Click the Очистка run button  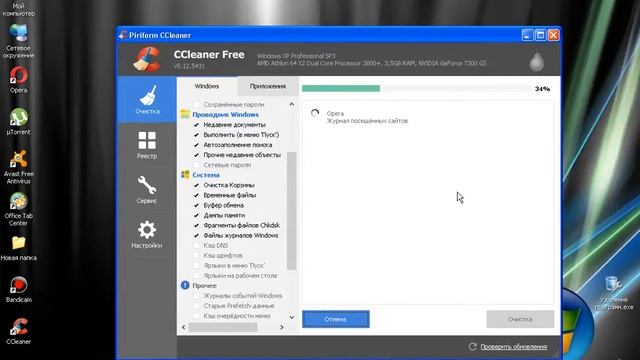click(x=520, y=319)
